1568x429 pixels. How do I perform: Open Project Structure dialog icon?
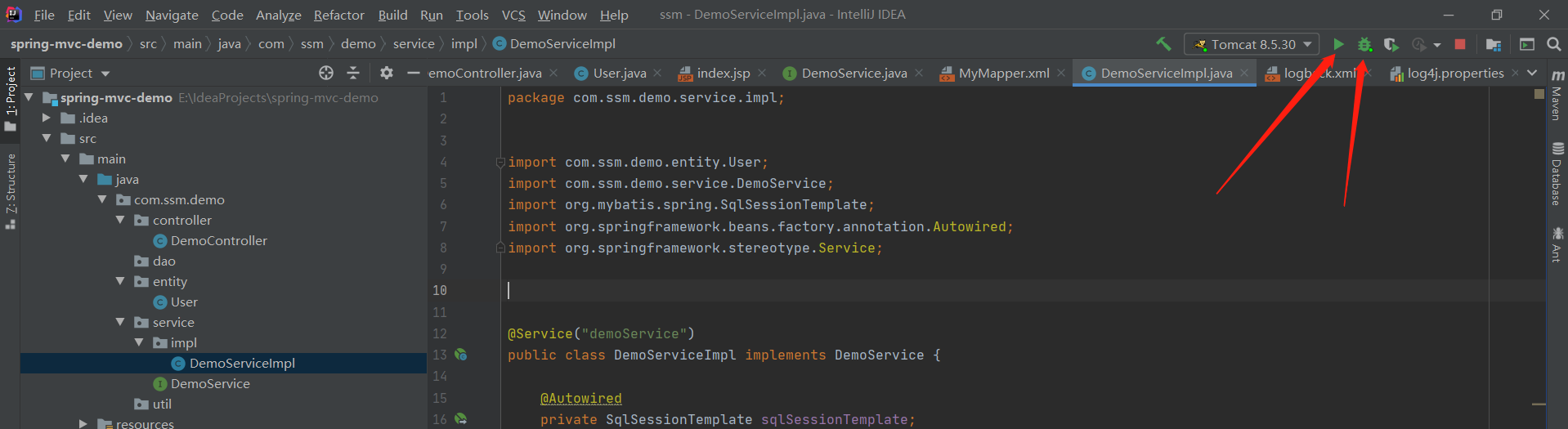1494,44
